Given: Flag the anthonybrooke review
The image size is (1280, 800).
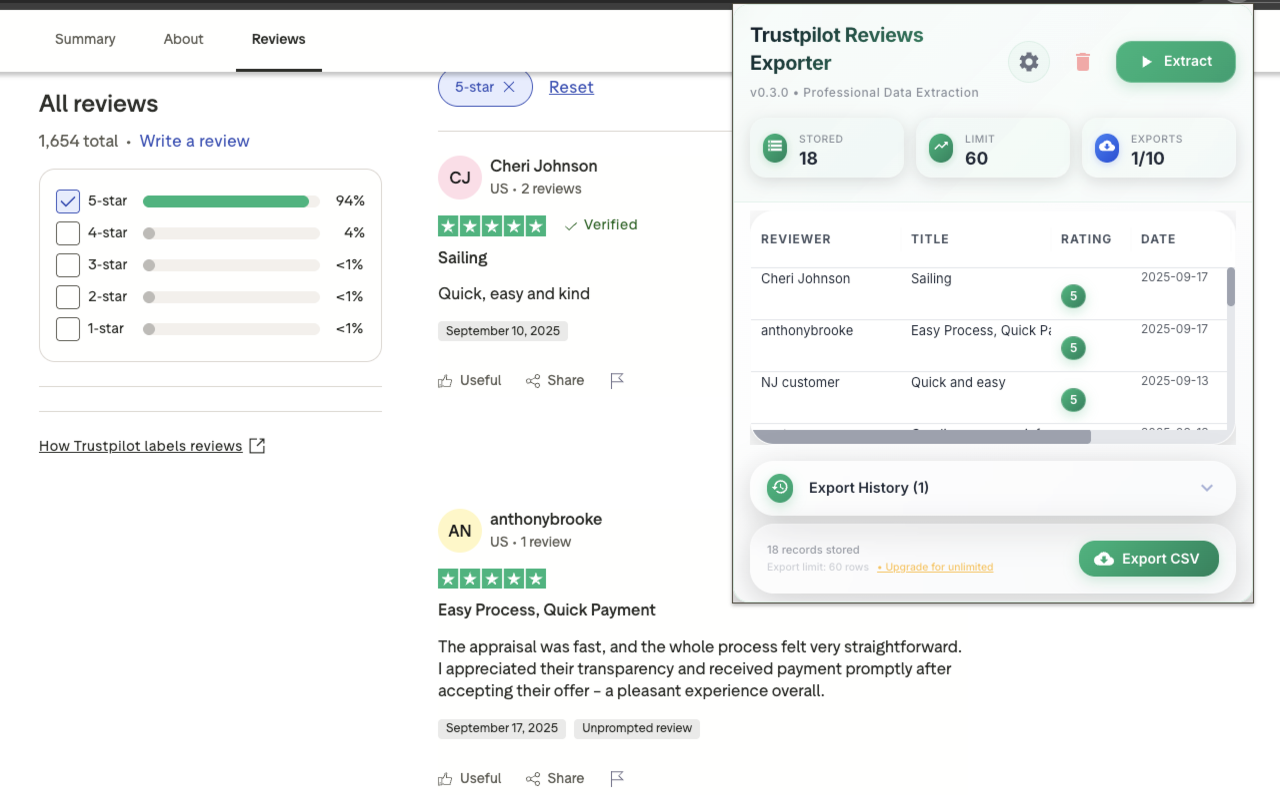Looking at the screenshot, I should (617, 778).
